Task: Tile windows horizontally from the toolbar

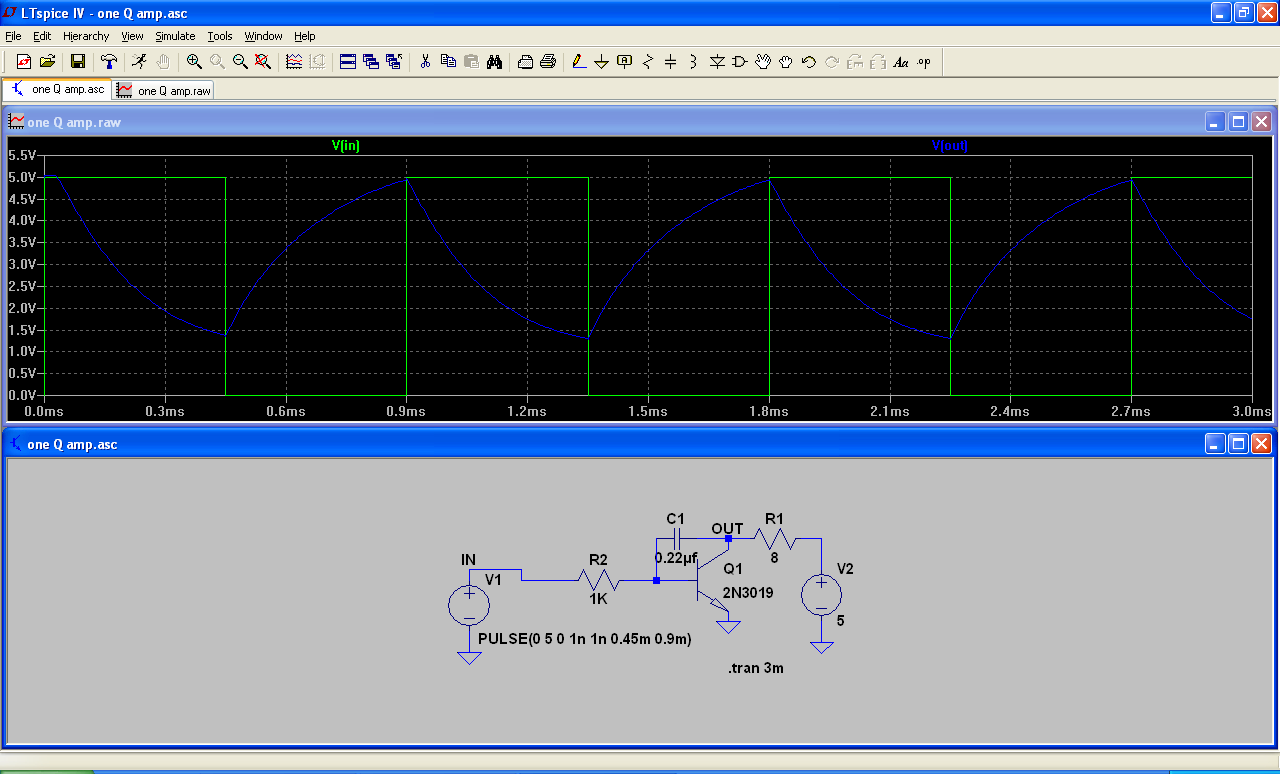Action: [348, 62]
